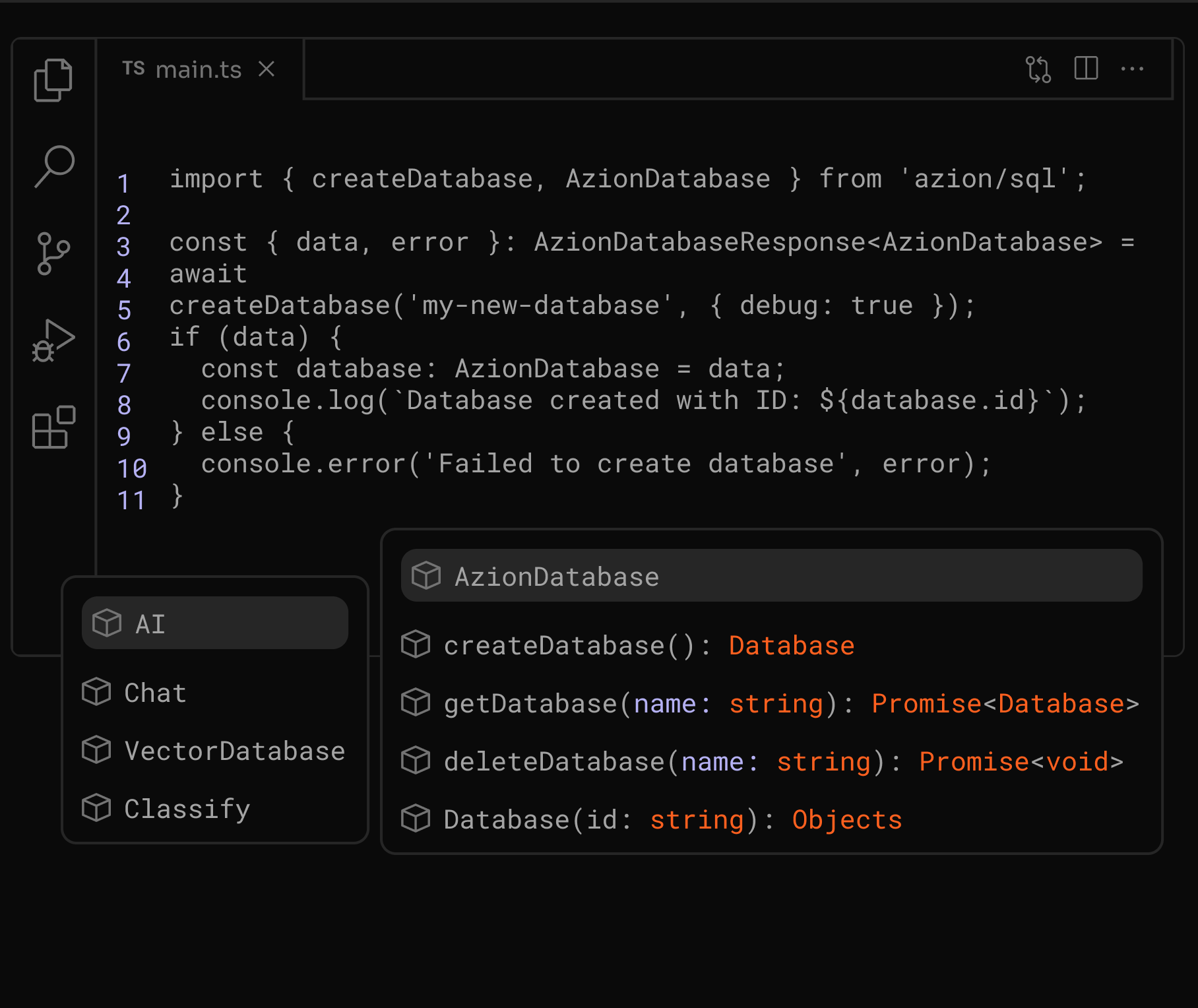Open the Explorer files icon in sidebar
1198x1008 pixels.
(x=53, y=80)
